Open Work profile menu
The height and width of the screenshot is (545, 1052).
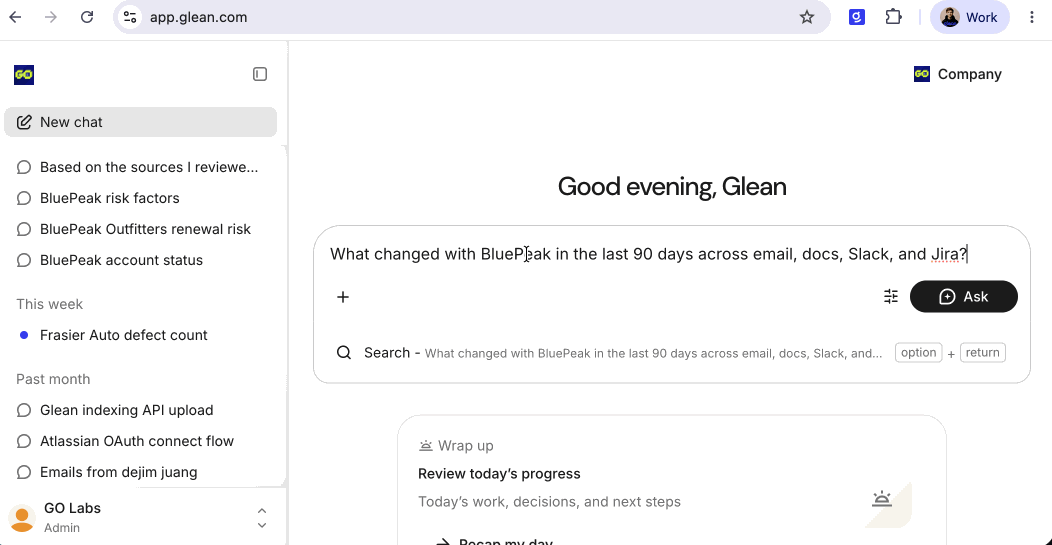969,17
